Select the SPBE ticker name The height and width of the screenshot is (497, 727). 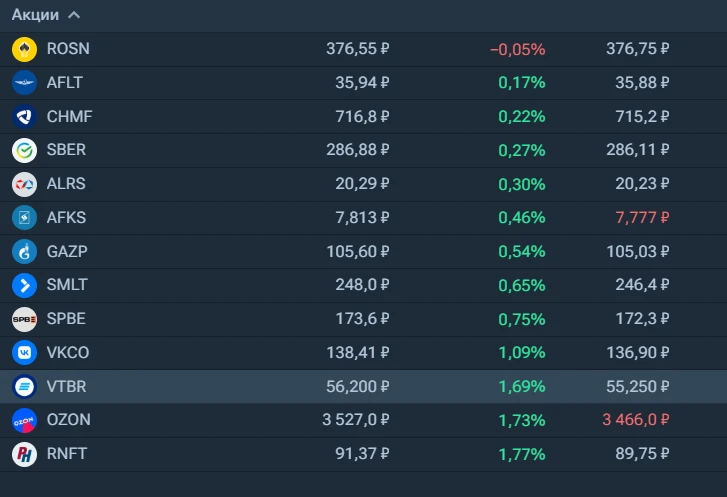pyautogui.click(x=66, y=319)
